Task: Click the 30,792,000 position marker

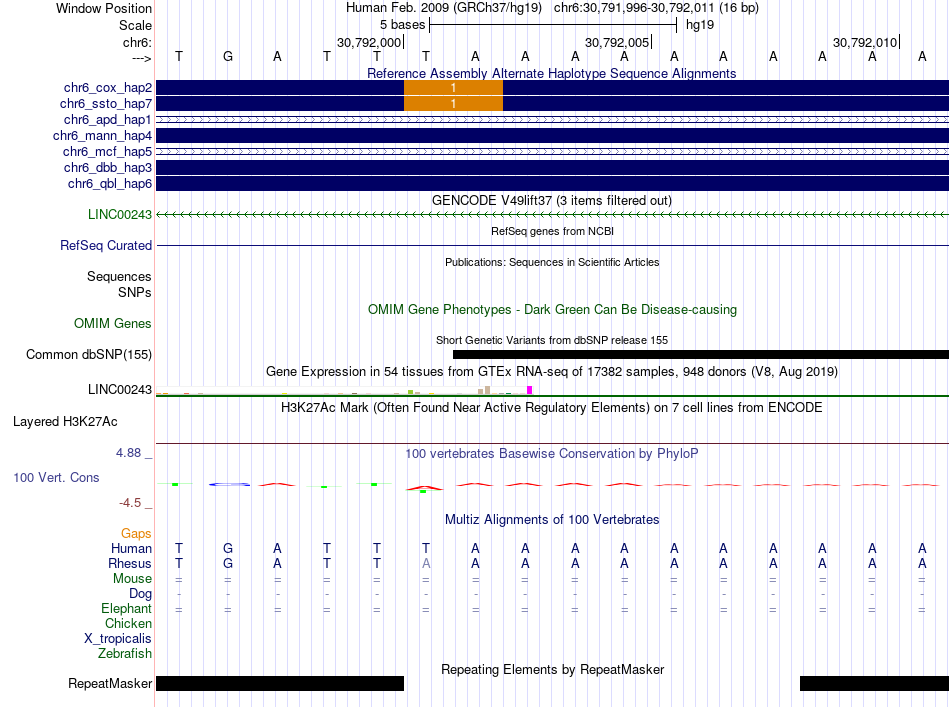Action: pyautogui.click(x=370, y=42)
